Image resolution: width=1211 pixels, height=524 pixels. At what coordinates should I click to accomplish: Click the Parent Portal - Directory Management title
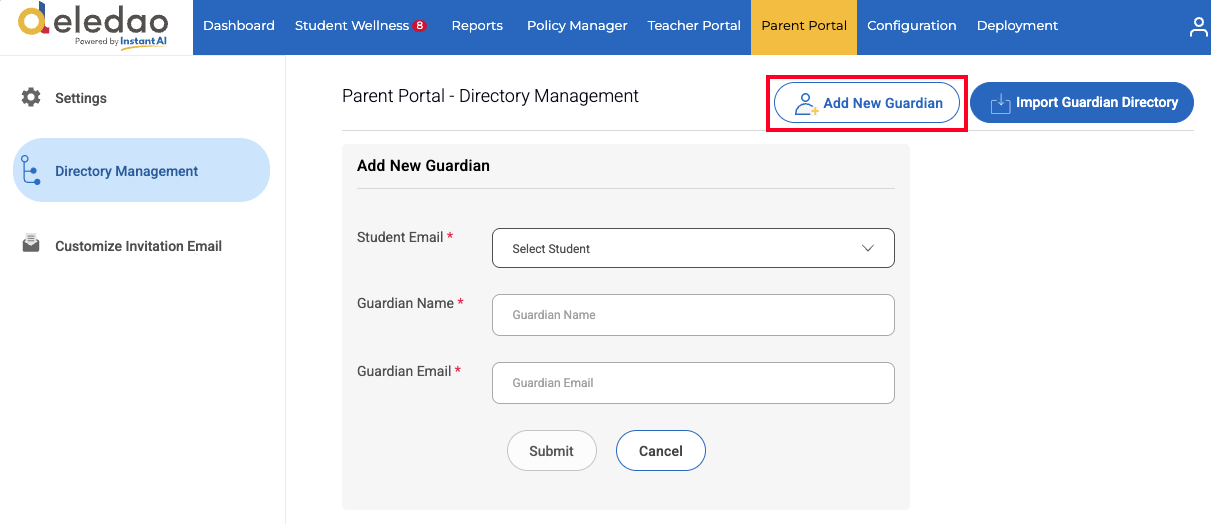490,96
